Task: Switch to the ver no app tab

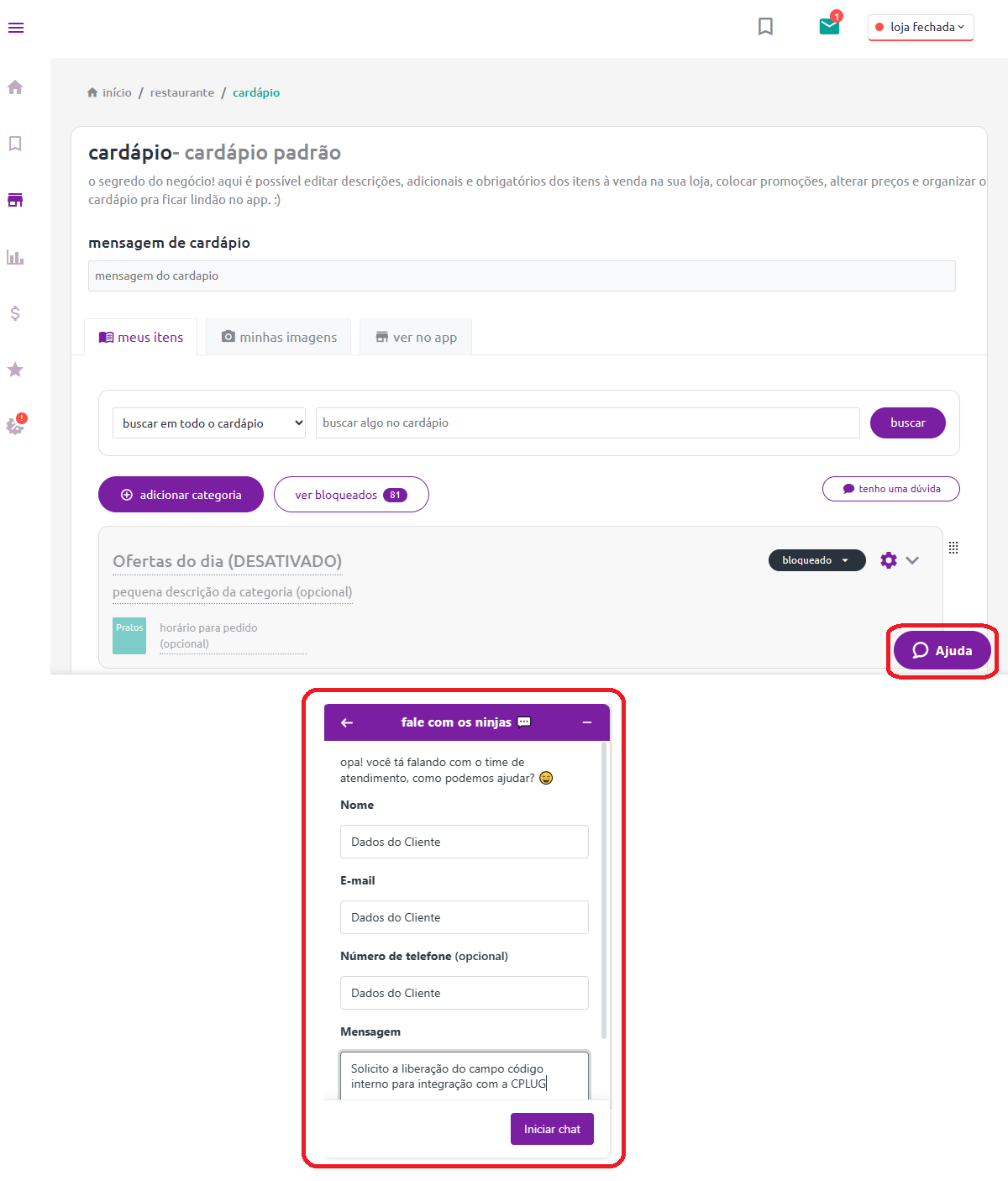Action: click(x=416, y=337)
